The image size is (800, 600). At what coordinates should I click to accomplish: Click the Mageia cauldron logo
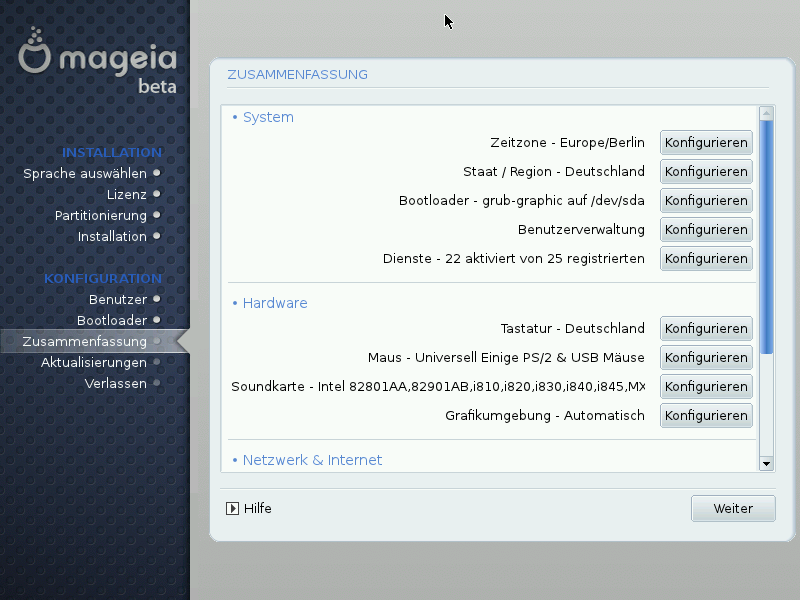point(35,51)
